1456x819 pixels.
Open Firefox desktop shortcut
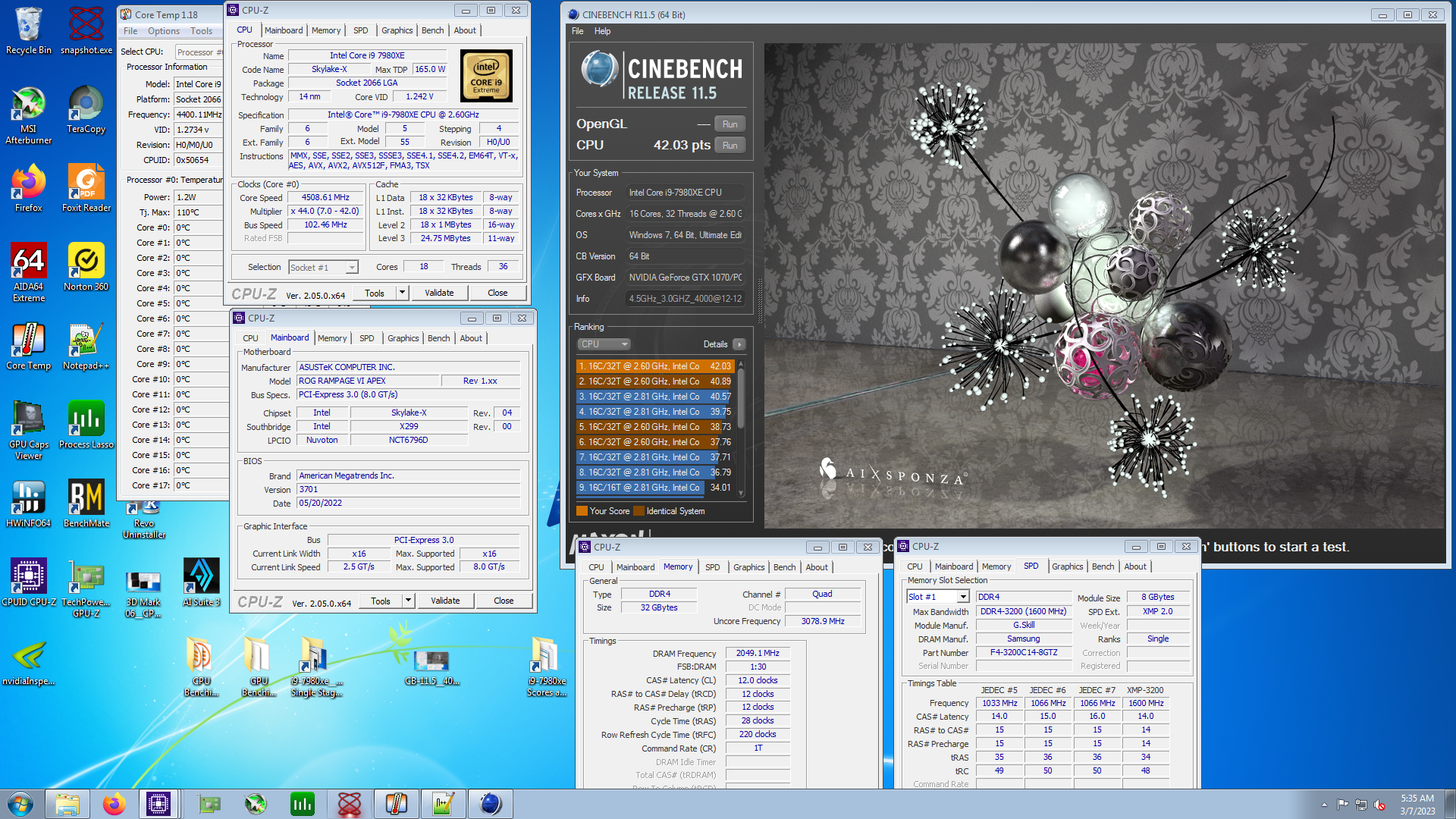pos(29,188)
